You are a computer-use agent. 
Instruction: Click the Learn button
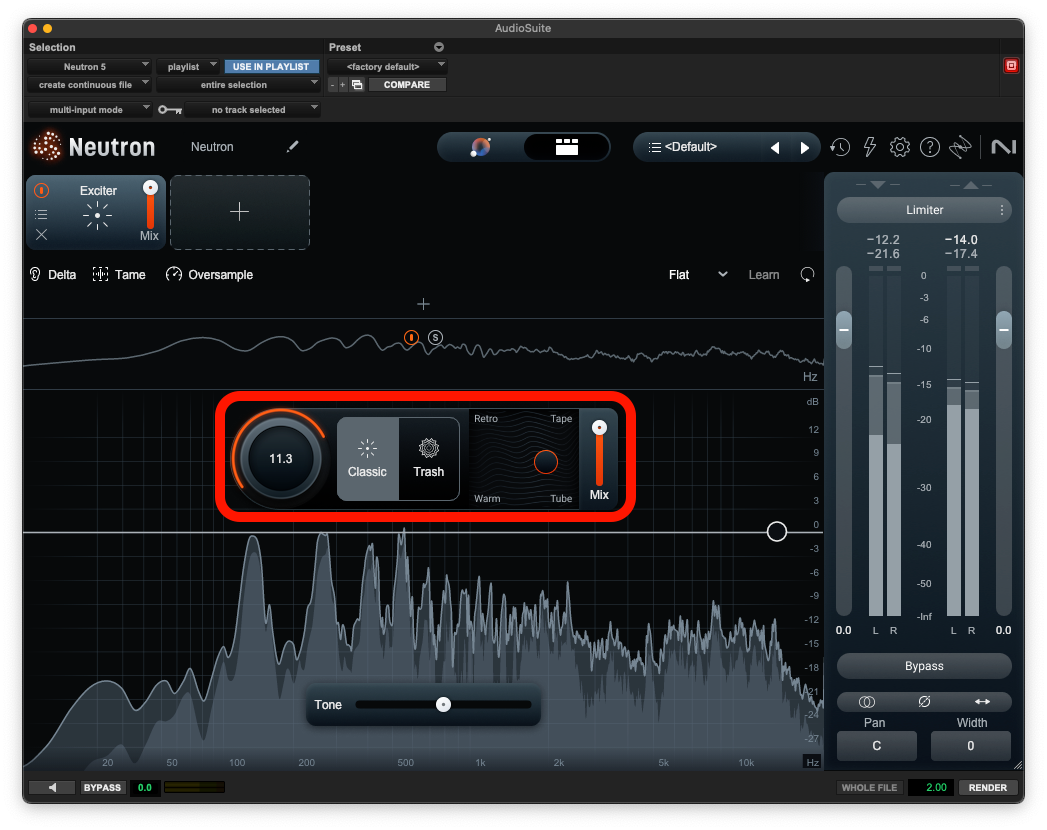pos(764,274)
